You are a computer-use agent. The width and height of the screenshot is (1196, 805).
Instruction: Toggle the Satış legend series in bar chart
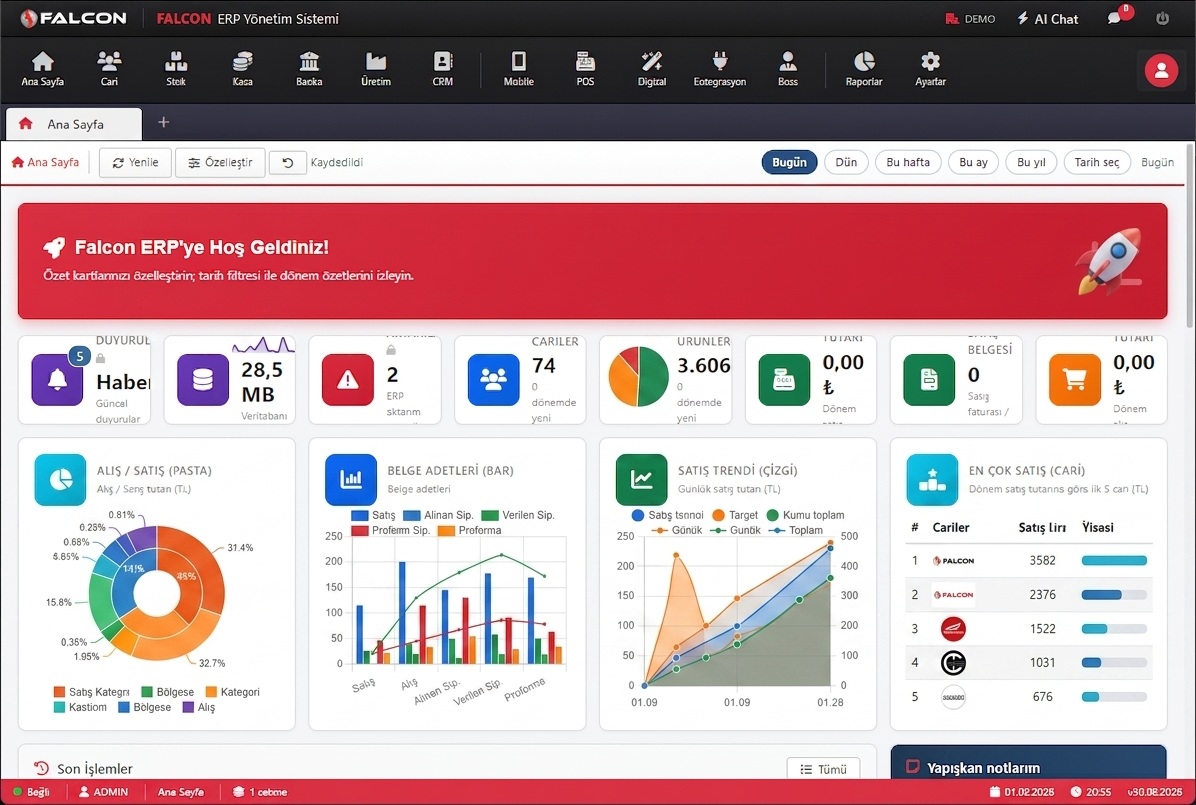click(374, 515)
